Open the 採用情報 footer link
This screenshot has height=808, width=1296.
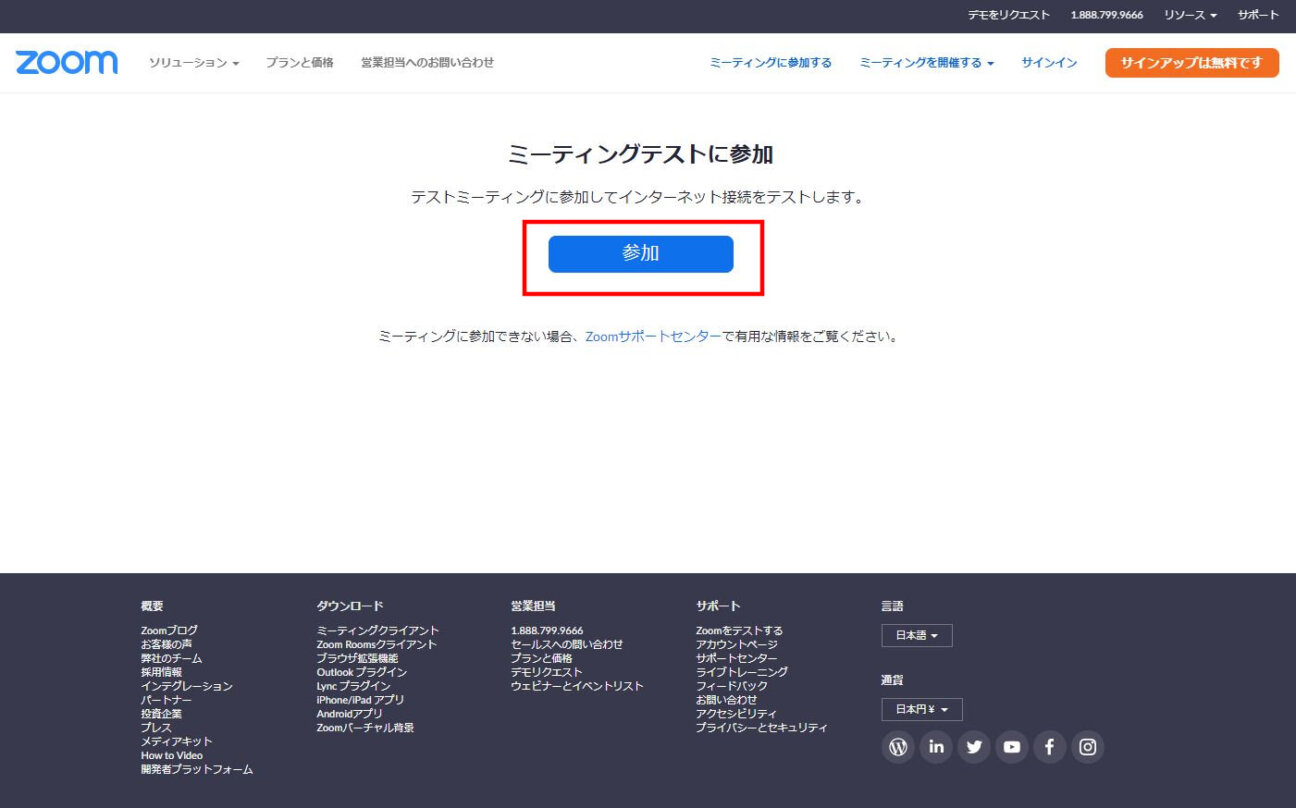(x=161, y=673)
